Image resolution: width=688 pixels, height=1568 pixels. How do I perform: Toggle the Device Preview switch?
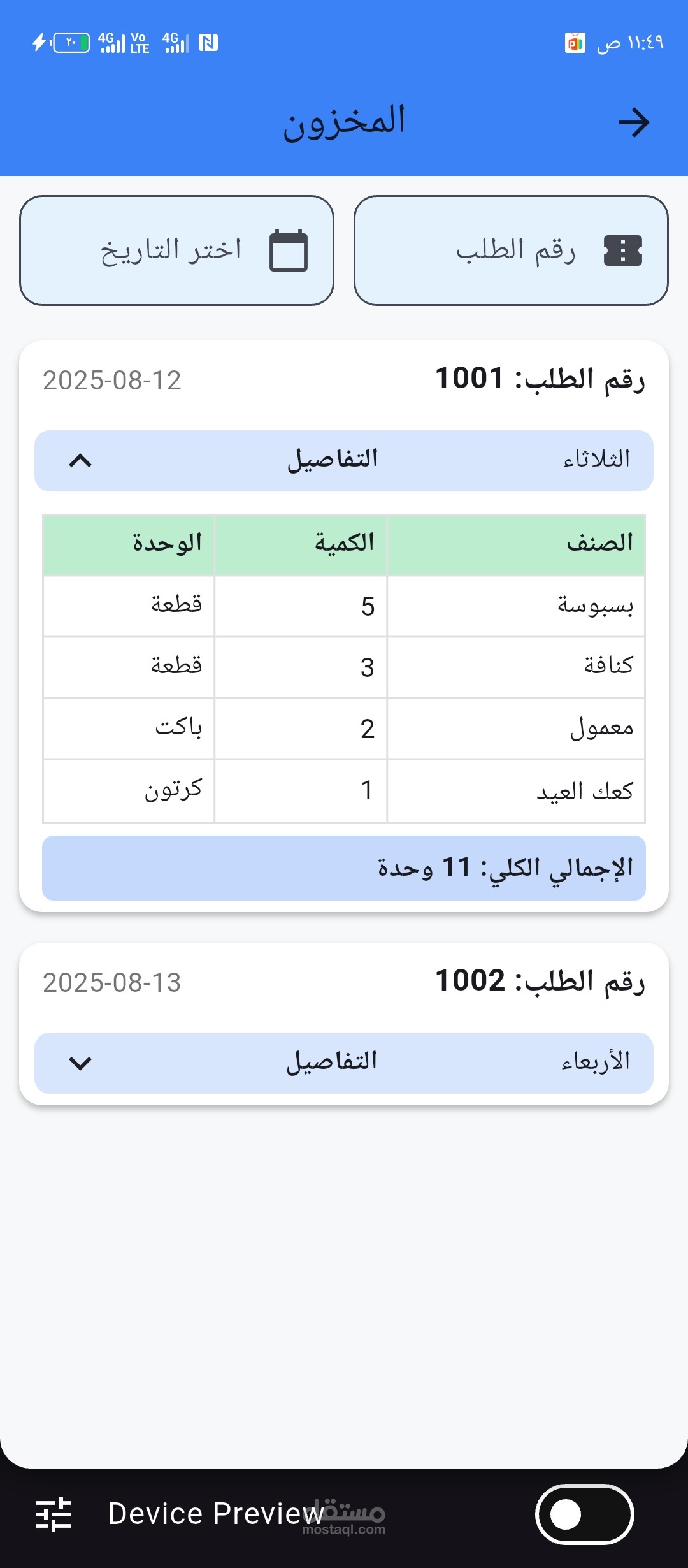tap(585, 1514)
